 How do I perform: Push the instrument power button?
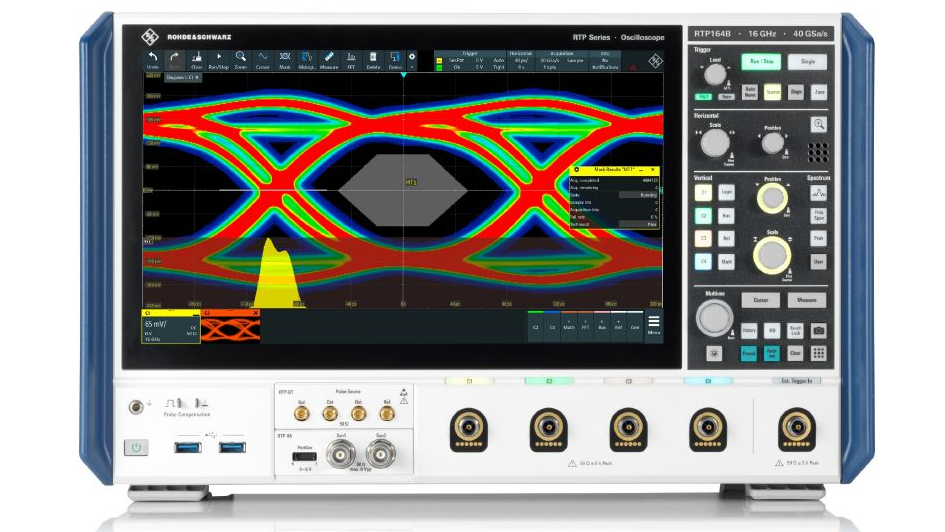coord(136,448)
